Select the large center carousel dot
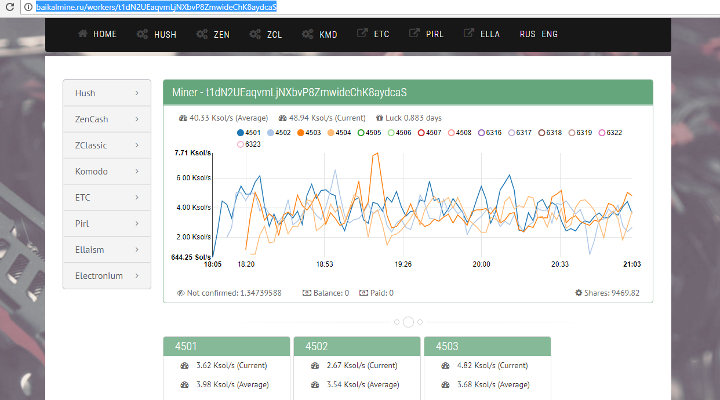Screen dimensions: 720x400 [x=408, y=322]
